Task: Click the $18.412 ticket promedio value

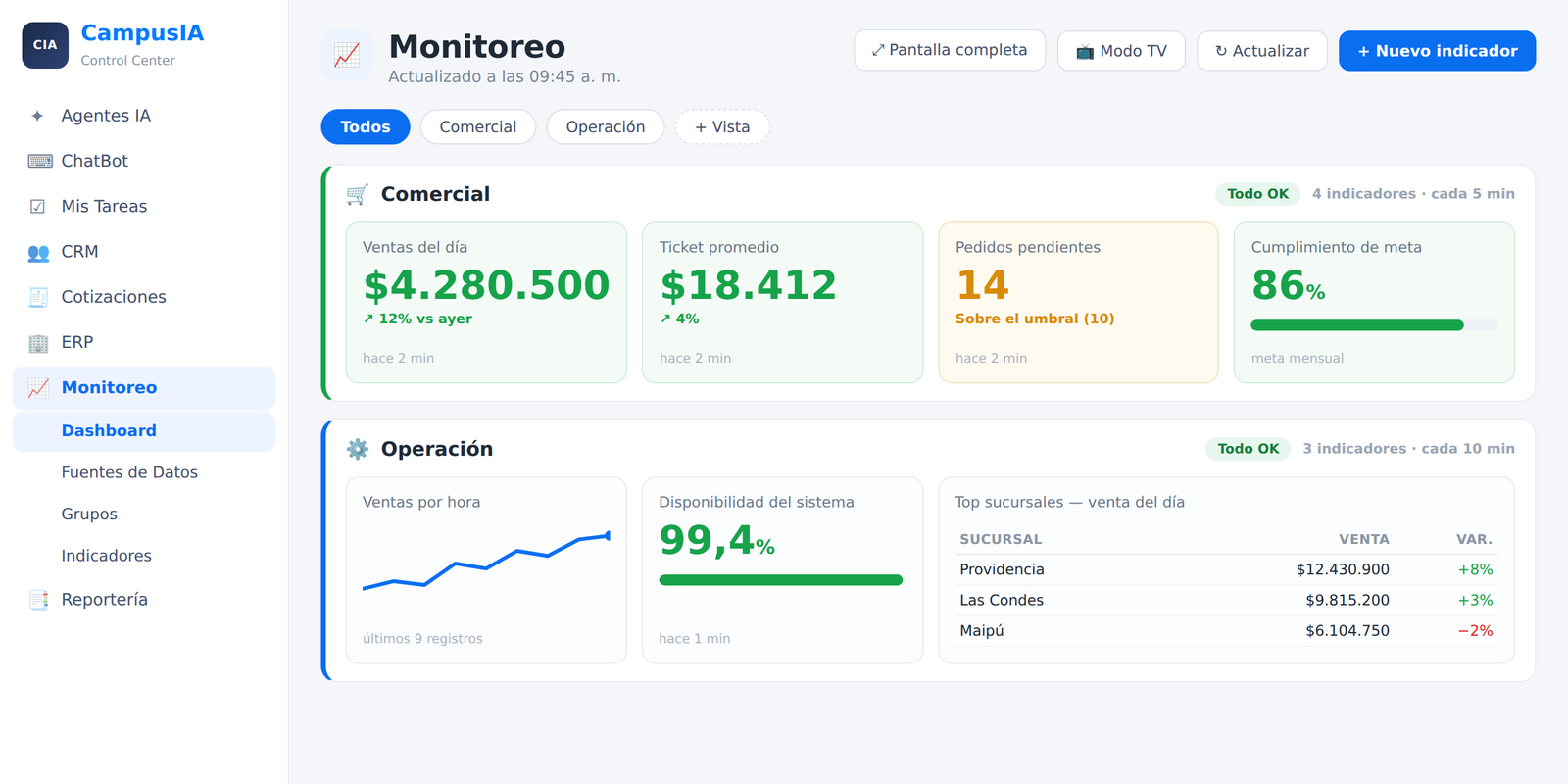Action: (x=749, y=285)
